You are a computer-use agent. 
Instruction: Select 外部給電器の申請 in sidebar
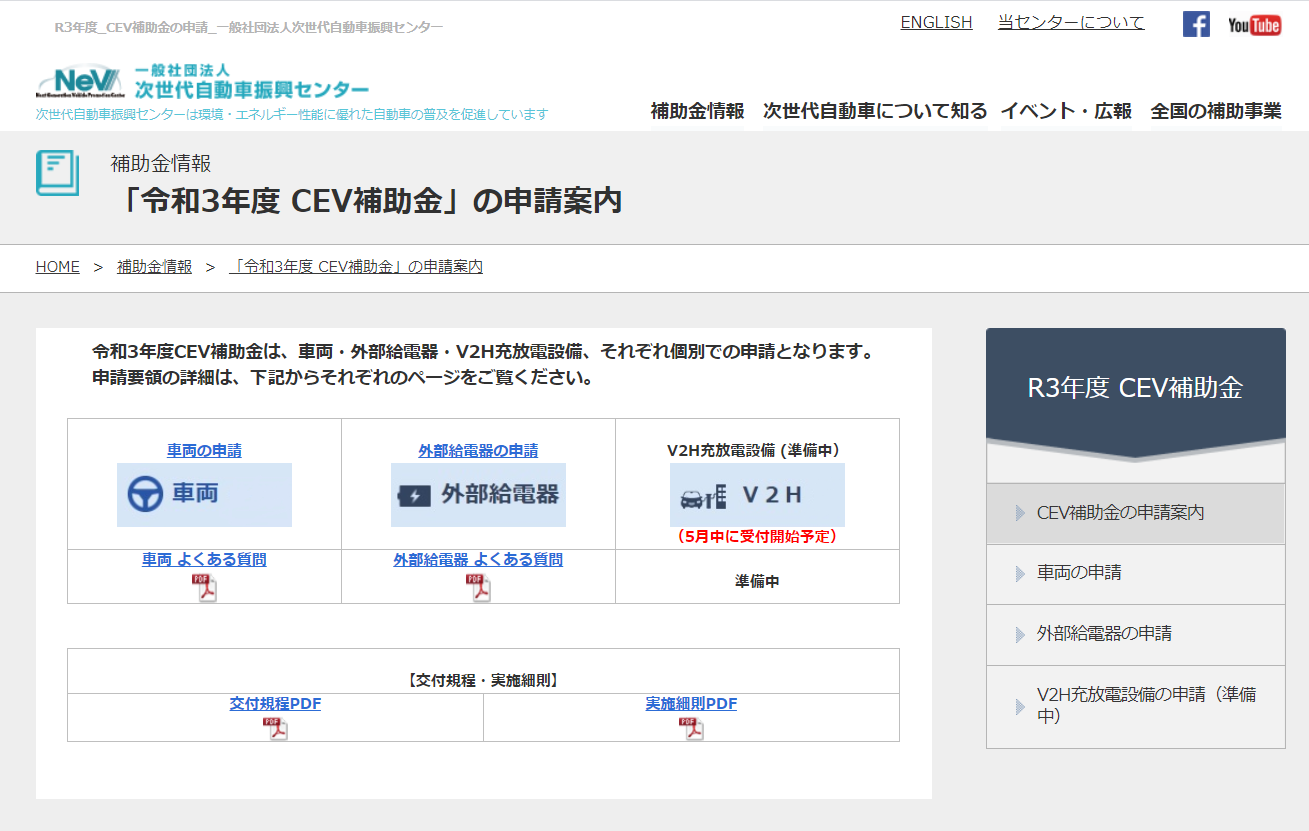(1136, 634)
